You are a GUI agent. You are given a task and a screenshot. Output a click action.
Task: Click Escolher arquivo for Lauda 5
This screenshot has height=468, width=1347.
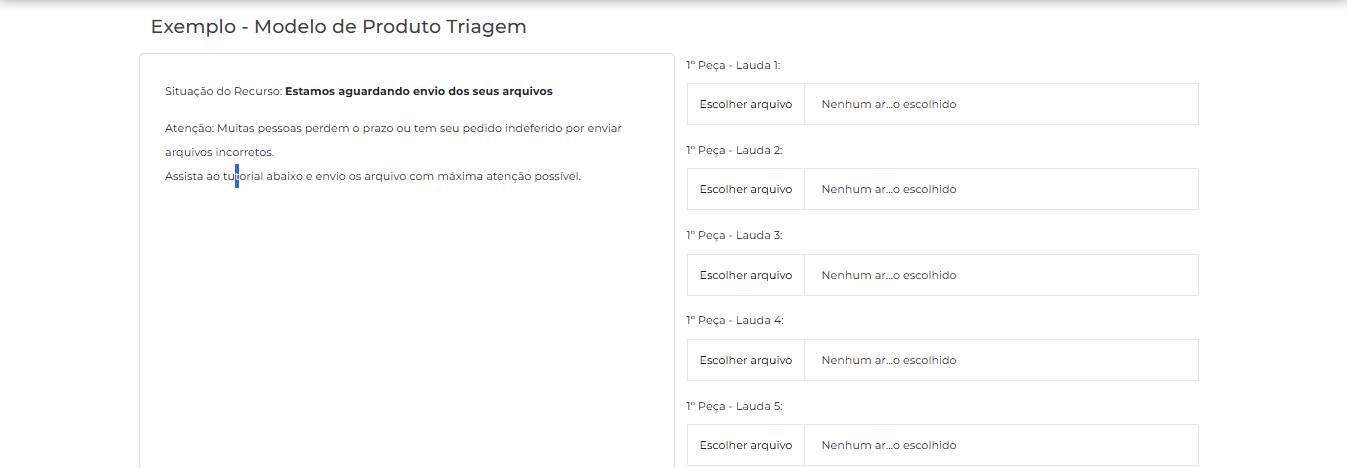pos(746,445)
